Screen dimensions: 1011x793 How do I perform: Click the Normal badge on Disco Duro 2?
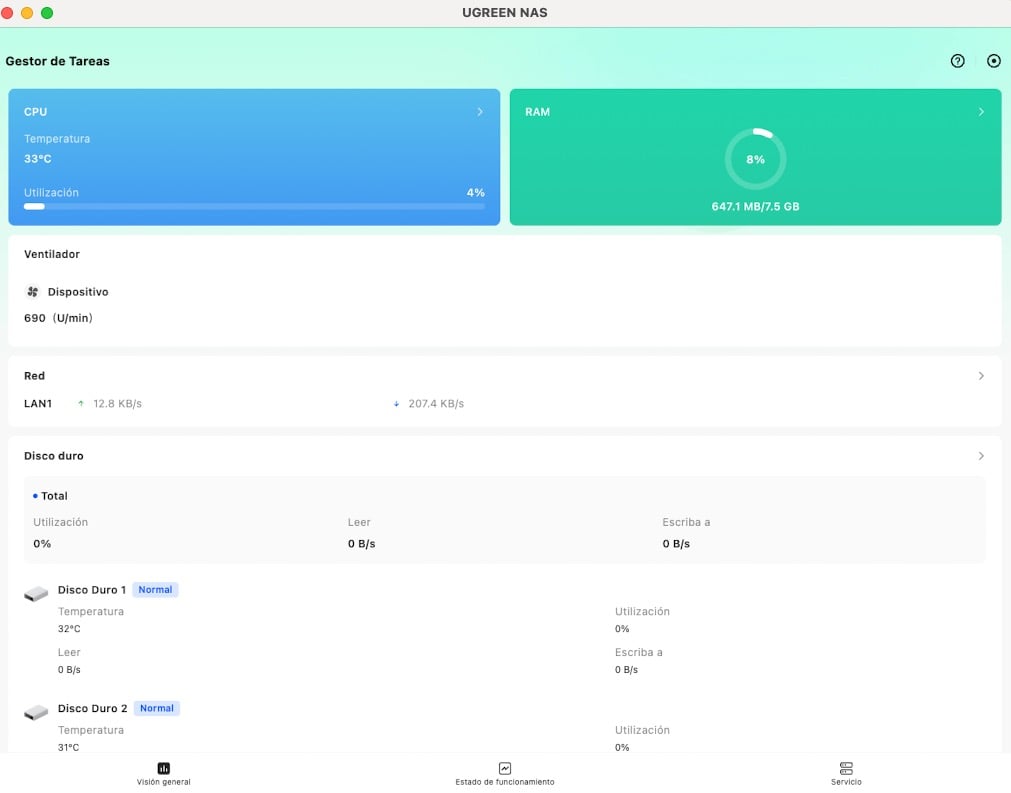tap(156, 708)
